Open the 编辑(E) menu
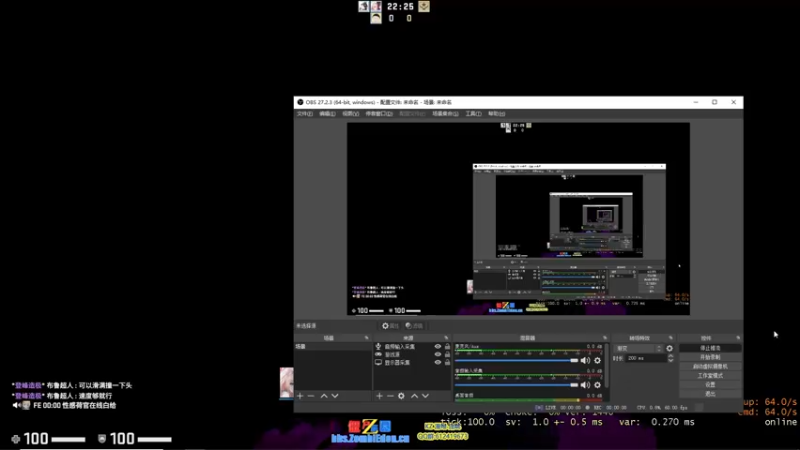This screenshot has width=800, height=450. [327, 114]
